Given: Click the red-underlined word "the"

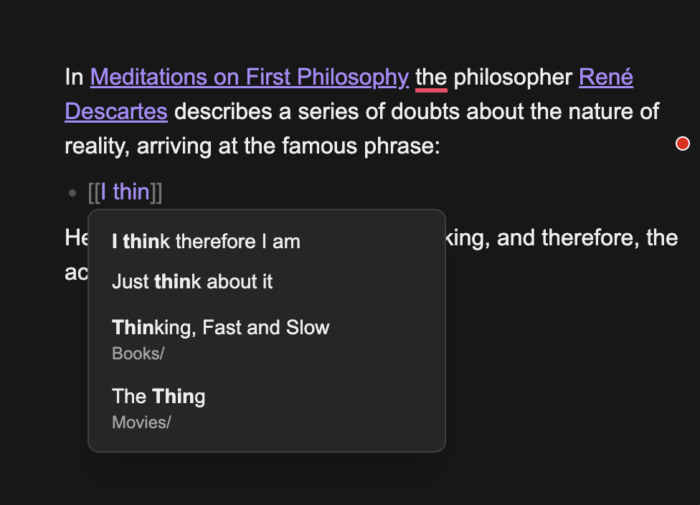Looking at the screenshot, I should point(431,77).
